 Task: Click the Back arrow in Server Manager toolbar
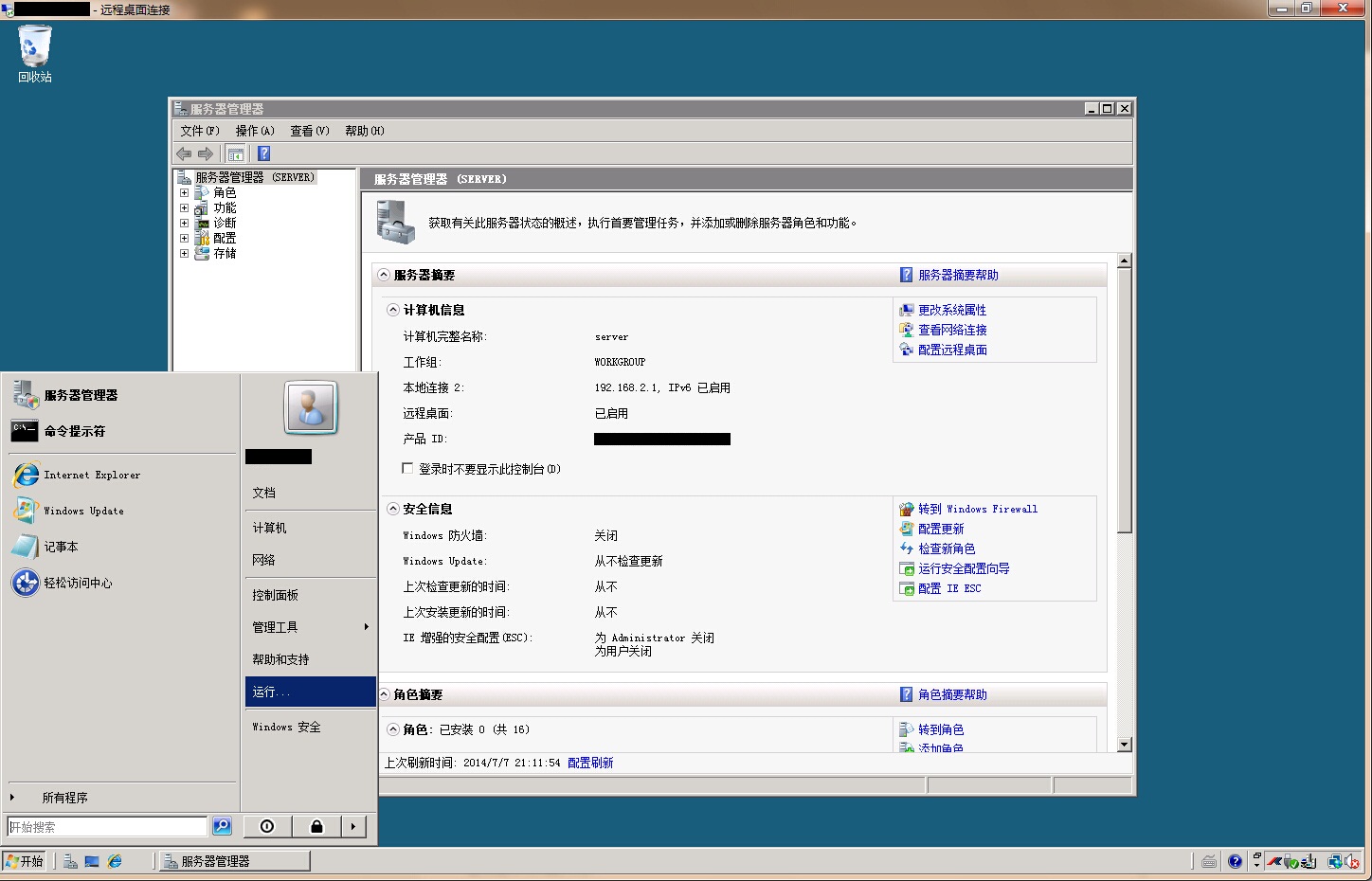tap(184, 153)
